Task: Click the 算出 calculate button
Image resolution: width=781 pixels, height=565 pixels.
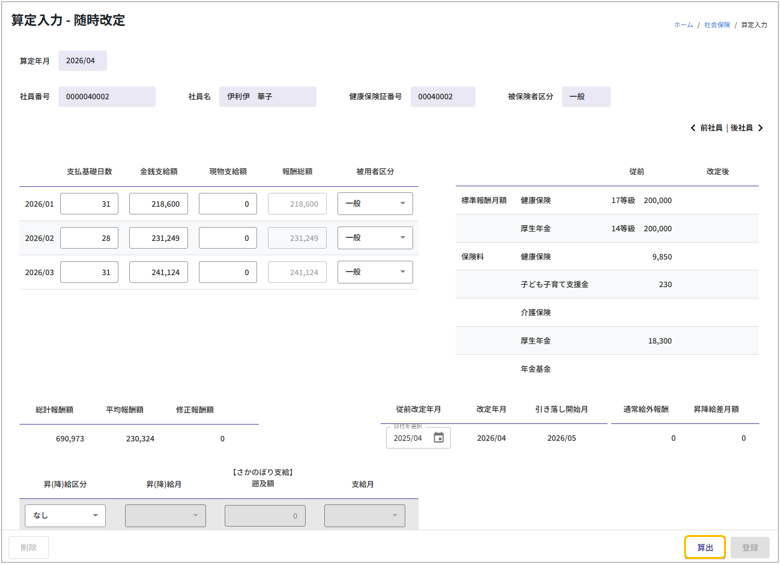Action: (x=705, y=548)
